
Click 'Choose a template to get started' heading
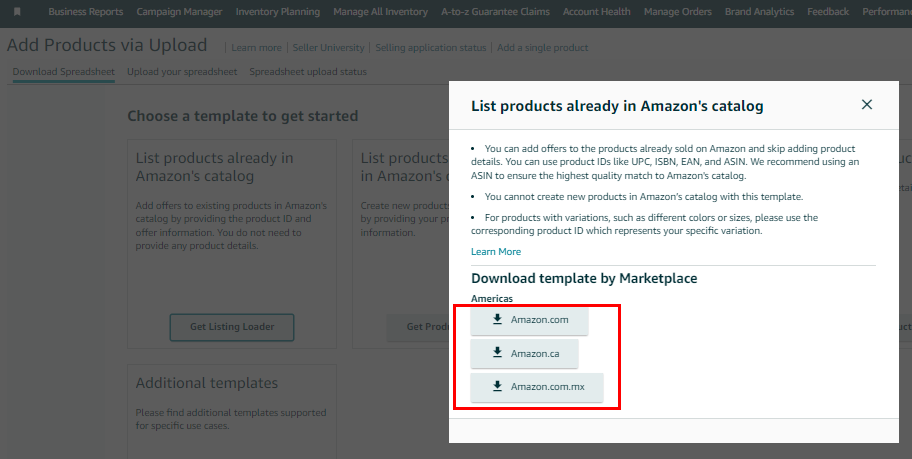coord(243,116)
